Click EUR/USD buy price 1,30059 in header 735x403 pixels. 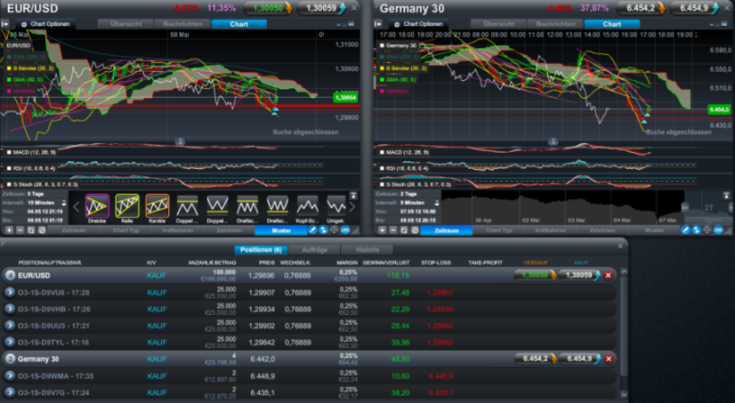(322, 8)
